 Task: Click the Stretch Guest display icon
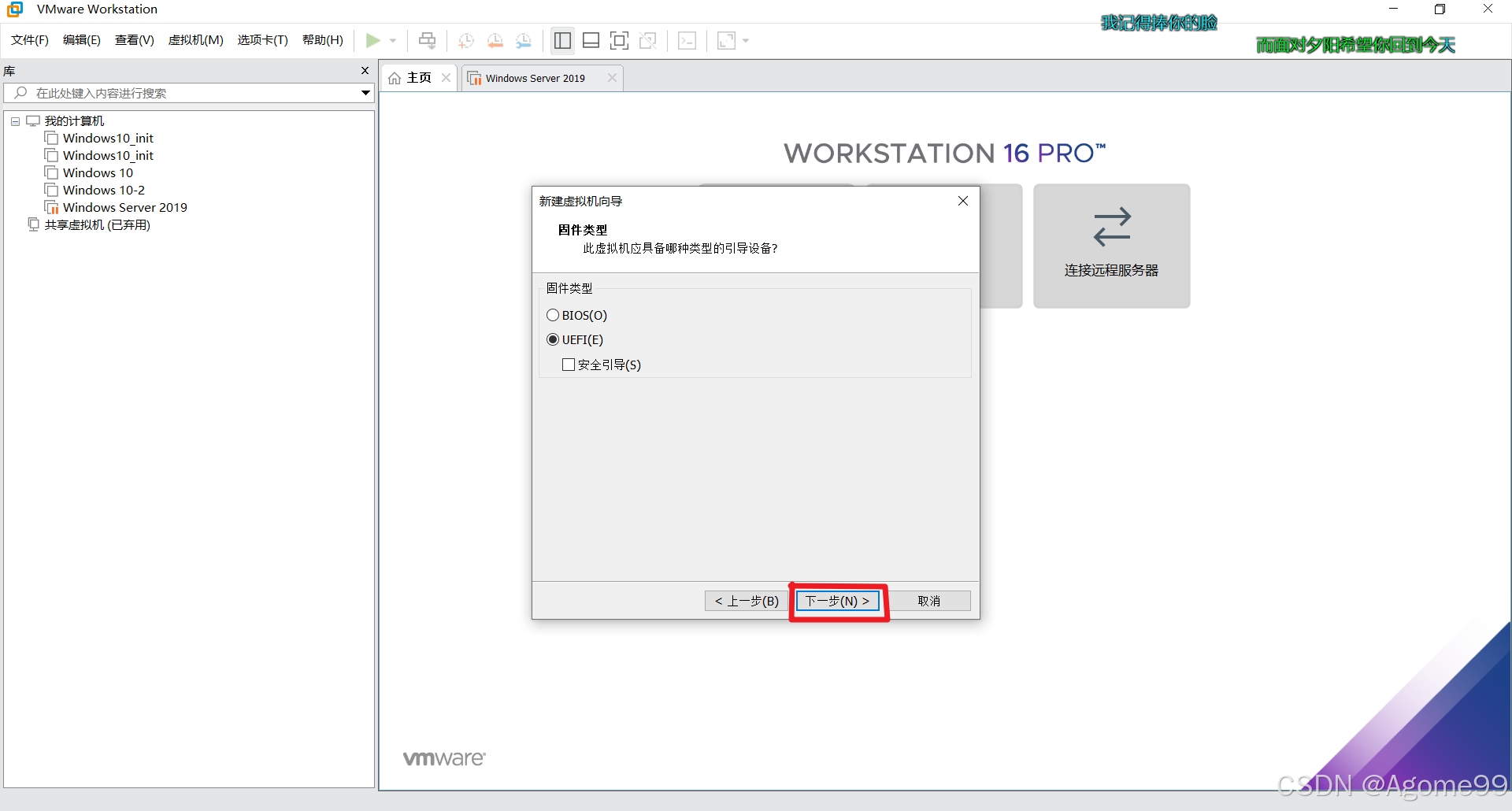coord(726,40)
